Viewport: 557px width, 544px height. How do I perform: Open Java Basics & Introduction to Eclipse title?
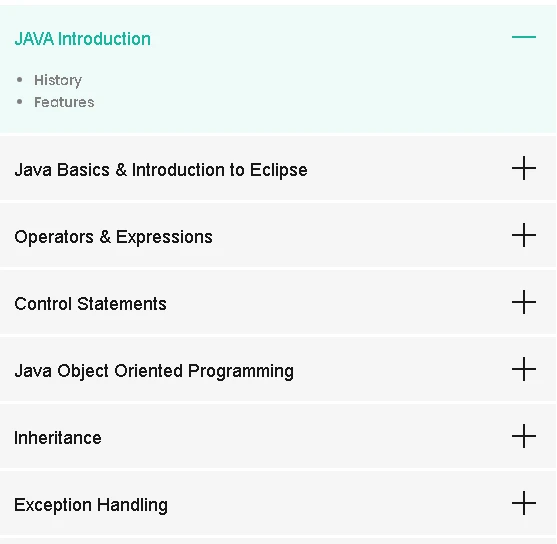tap(161, 170)
